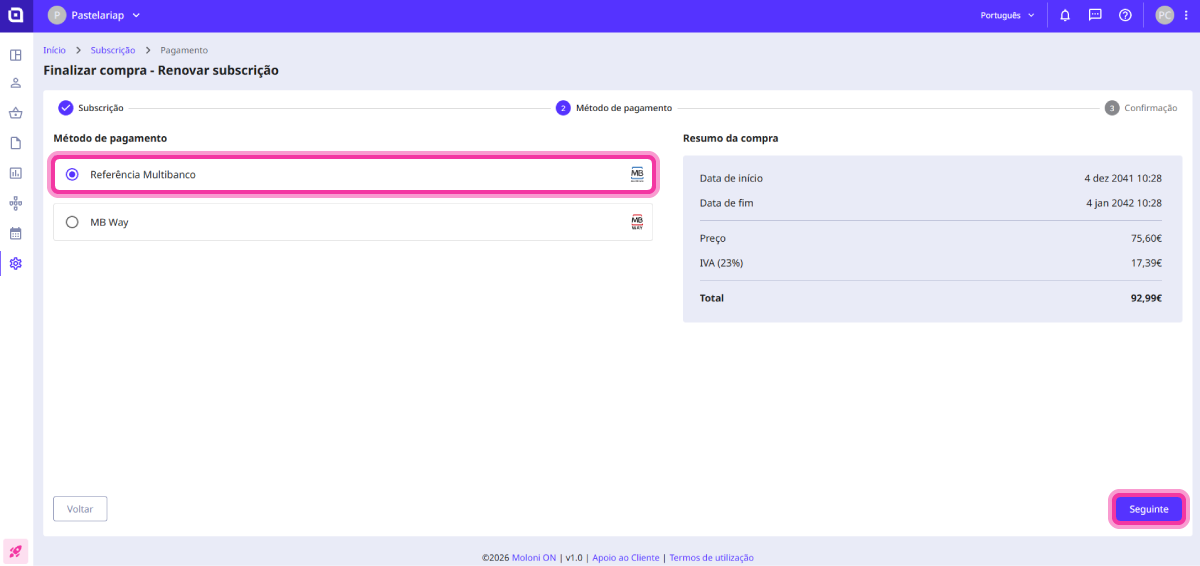Screen dimensions: 1200x566
Task: Open the Português language dropdown
Action: pos(1007,15)
